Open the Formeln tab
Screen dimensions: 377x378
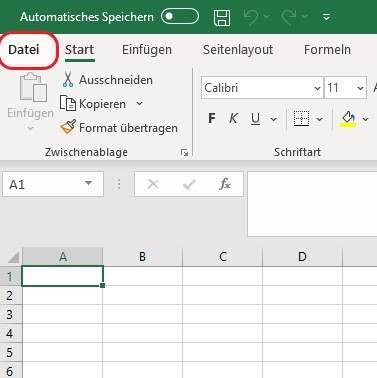(327, 50)
